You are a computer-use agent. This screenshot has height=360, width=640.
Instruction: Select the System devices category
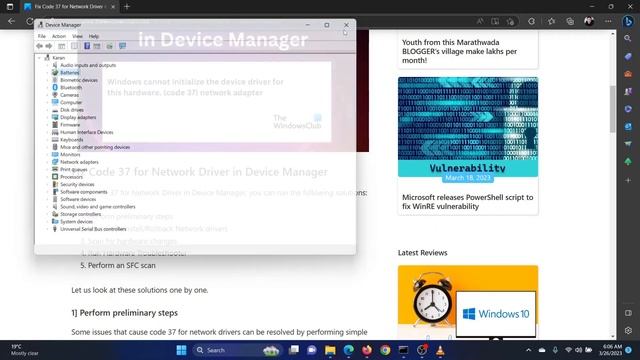coord(76,222)
